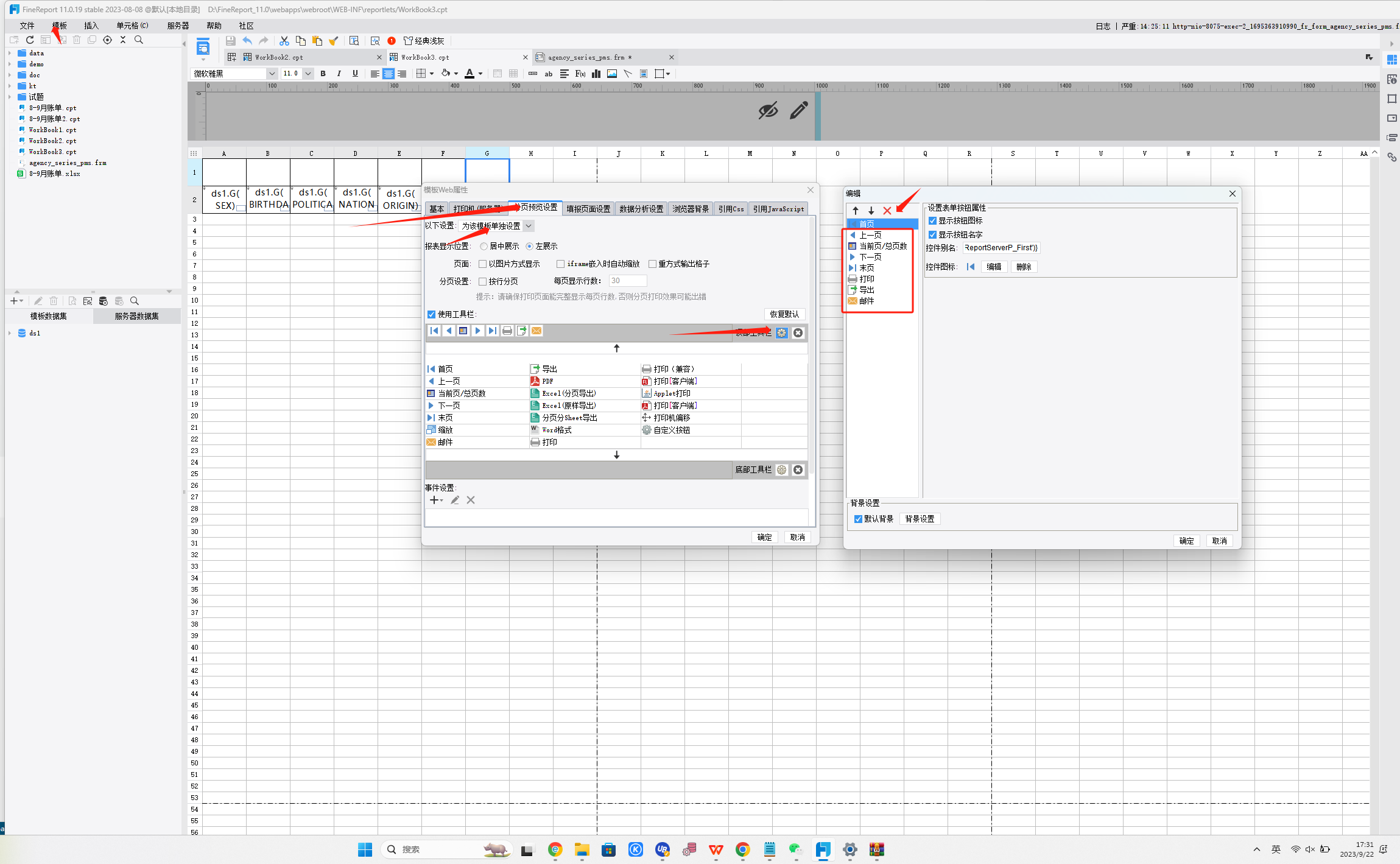The width and height of the screenshot is (1400, 864).
Task: Apply center text alignment
Action: (x=388, y=74)
